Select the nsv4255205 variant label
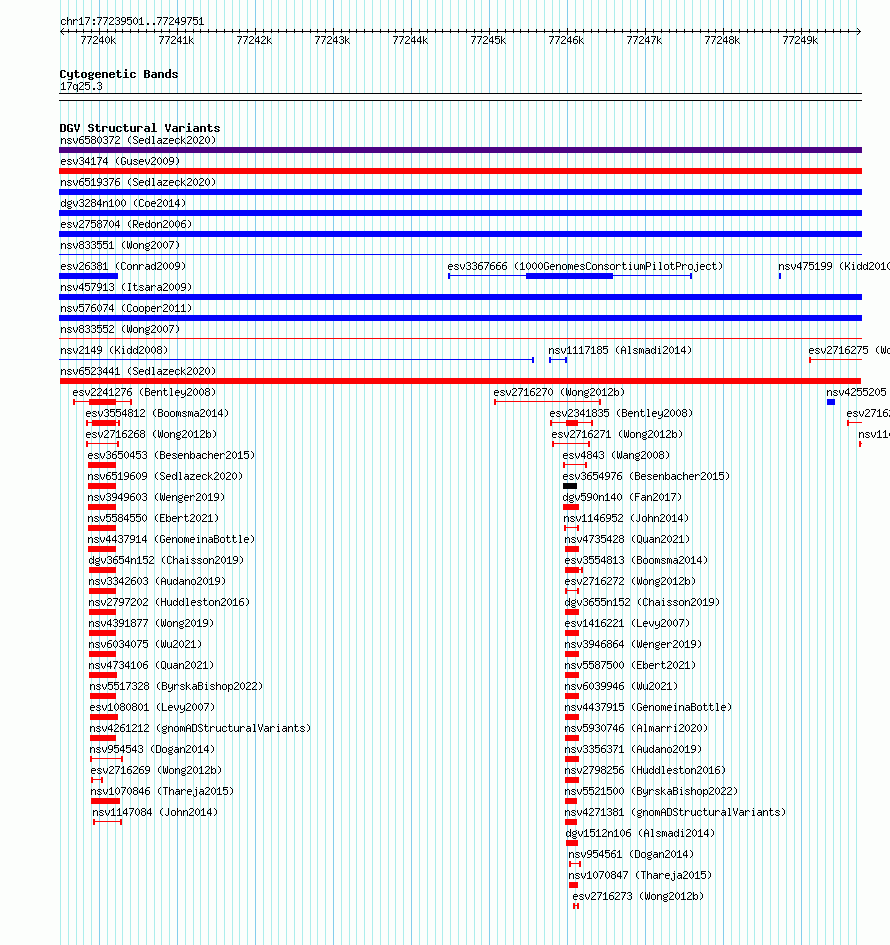Screen dimensions: 890x945 tap(856, 392)
